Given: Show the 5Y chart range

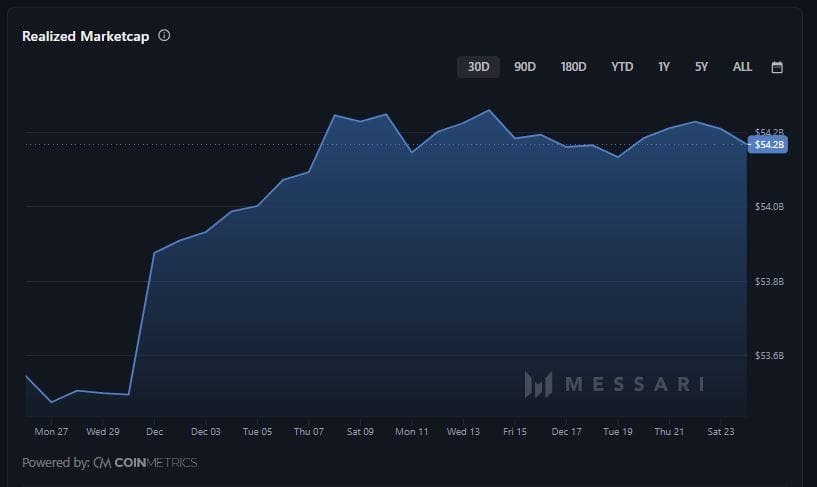Looking at the screenshot, I should click(701, 67).
